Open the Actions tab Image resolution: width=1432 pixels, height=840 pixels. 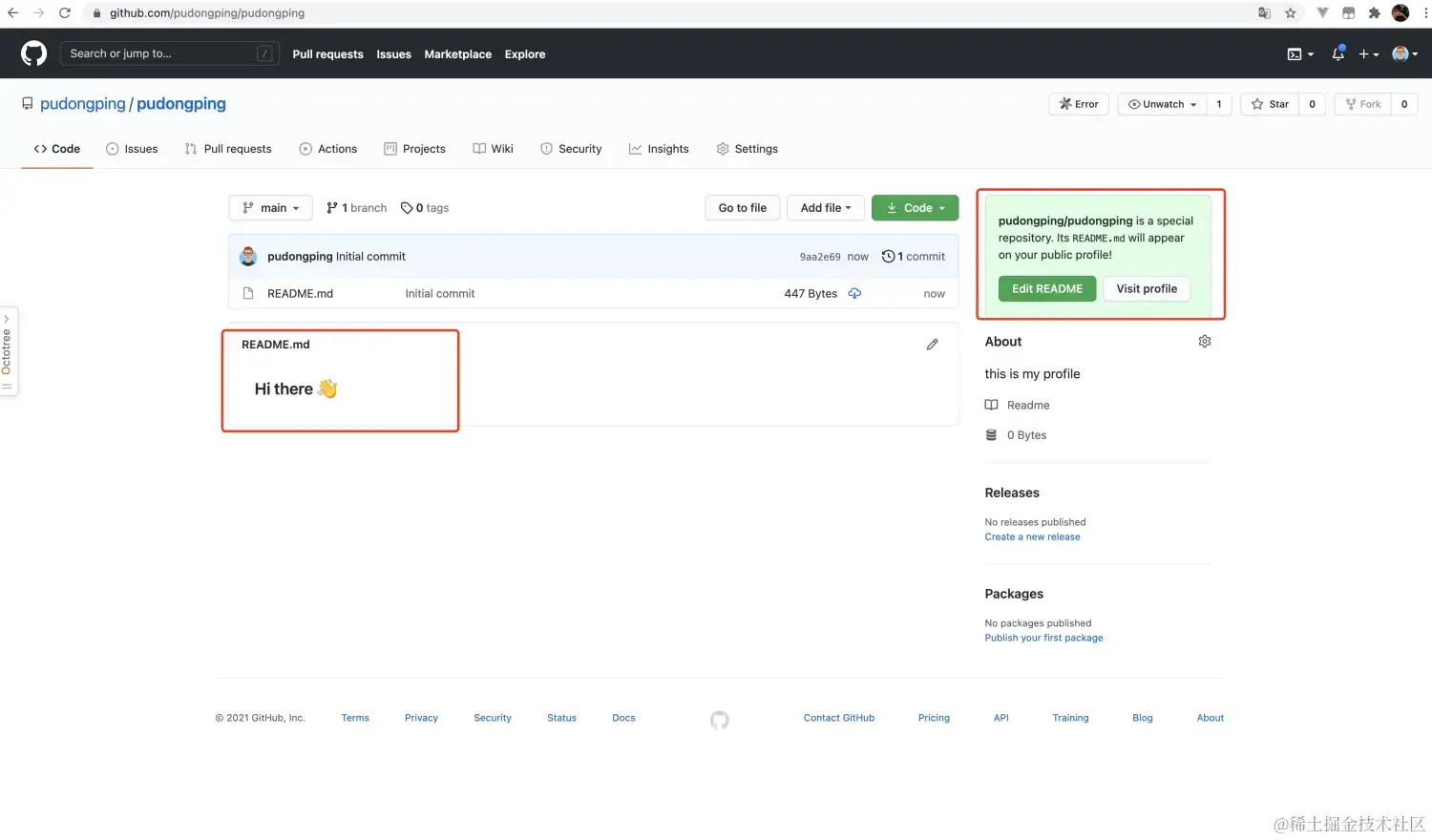point(328,149)
